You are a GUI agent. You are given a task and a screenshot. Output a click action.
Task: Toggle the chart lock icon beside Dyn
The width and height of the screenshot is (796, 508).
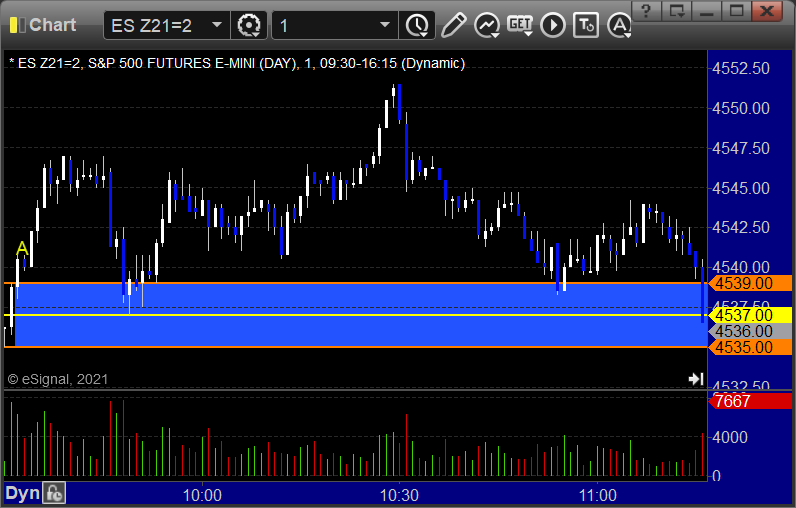tap(54, 493)
